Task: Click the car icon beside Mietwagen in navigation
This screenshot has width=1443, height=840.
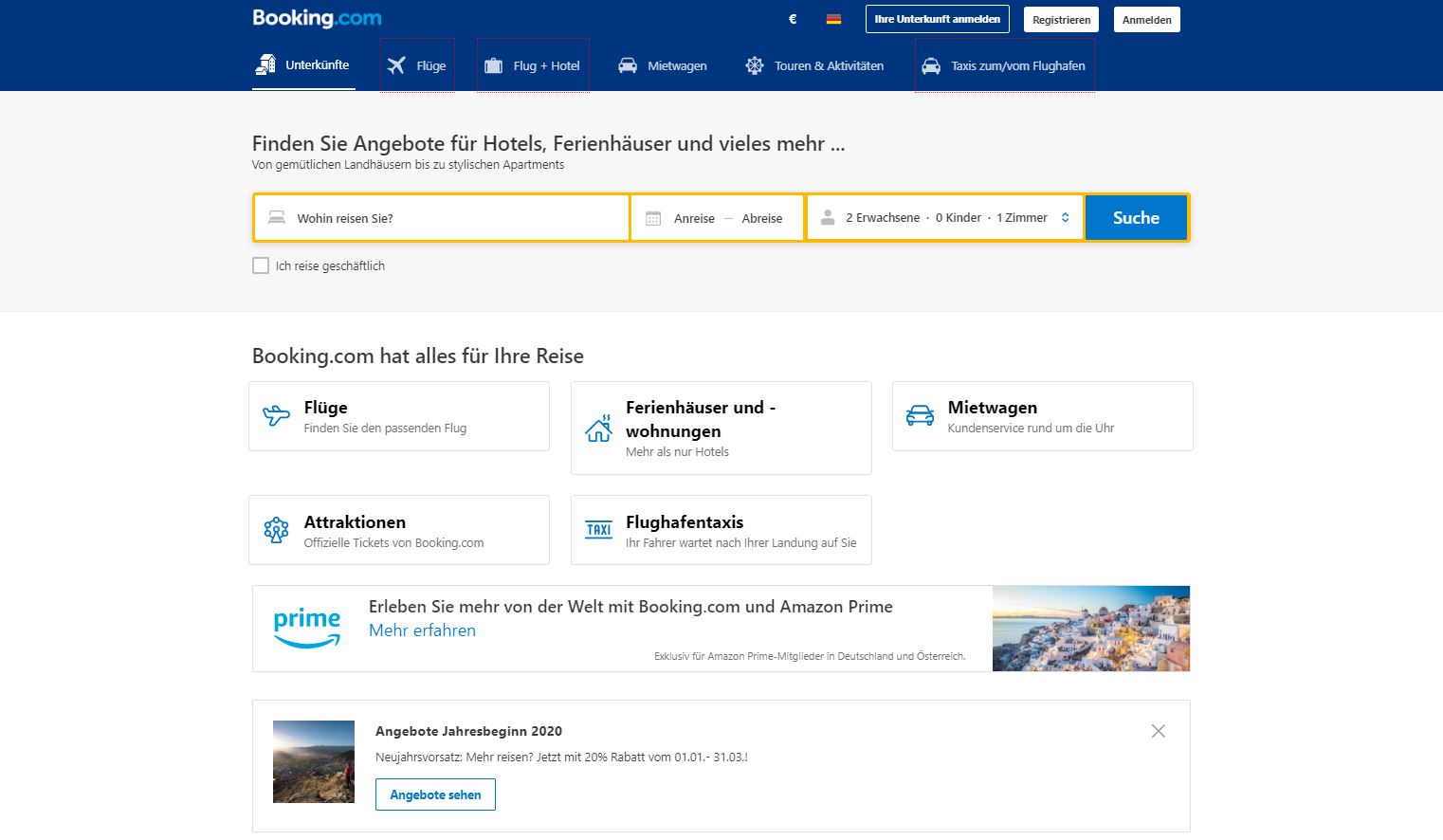Action: 628,65
